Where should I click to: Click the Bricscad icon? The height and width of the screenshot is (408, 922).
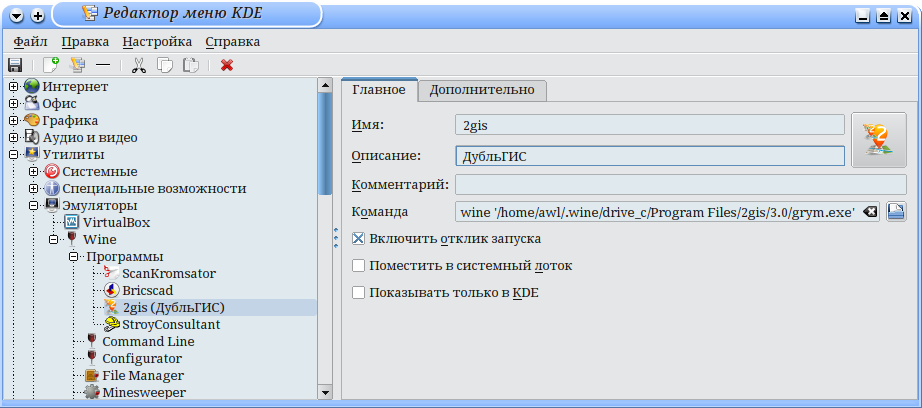(x=111, y=290)
